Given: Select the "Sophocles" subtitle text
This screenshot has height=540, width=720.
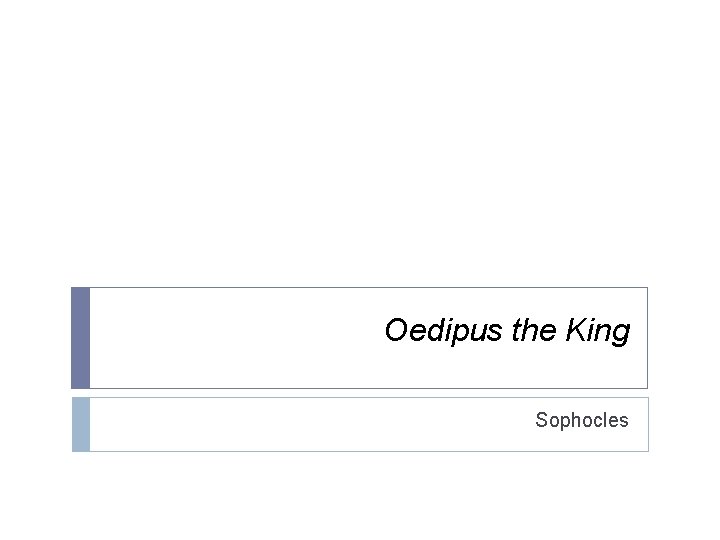Looking at the screenshot, I should 581,420.
